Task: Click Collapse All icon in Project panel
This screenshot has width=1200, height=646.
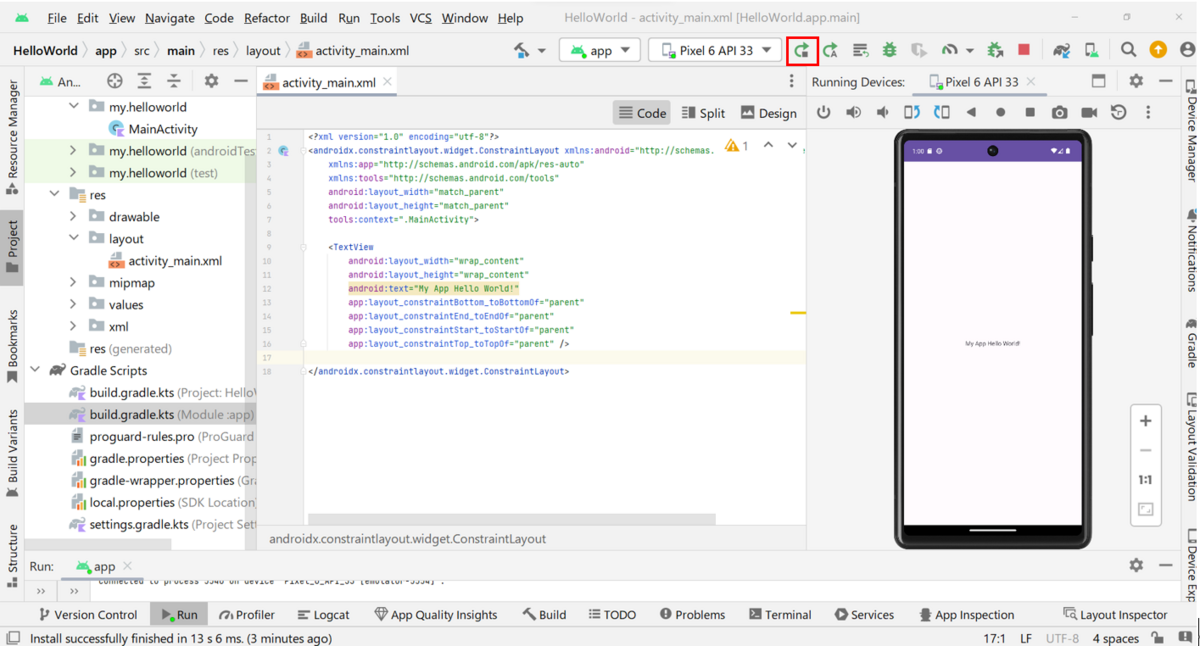Action: point(173,81)
